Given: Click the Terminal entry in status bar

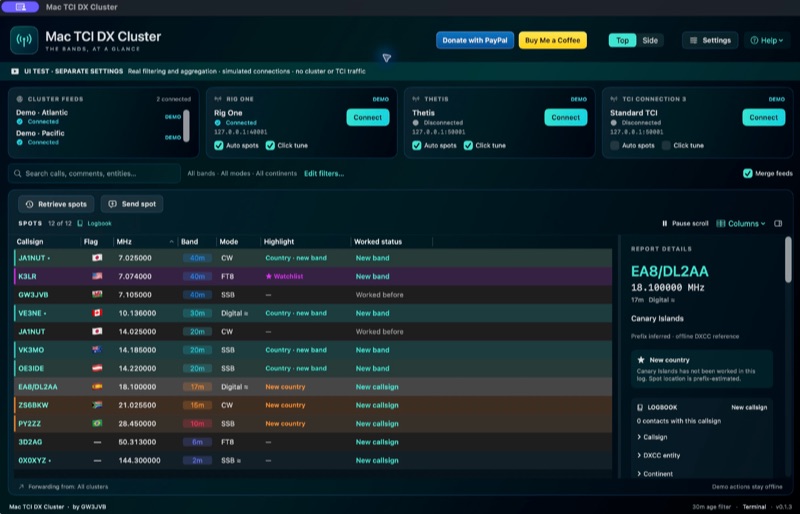Looking at the screenshot, I should click(754, 507).
